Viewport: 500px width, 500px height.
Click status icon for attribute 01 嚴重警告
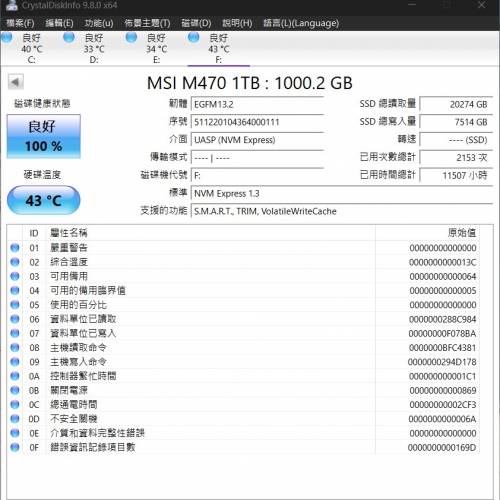click(15, 248)
